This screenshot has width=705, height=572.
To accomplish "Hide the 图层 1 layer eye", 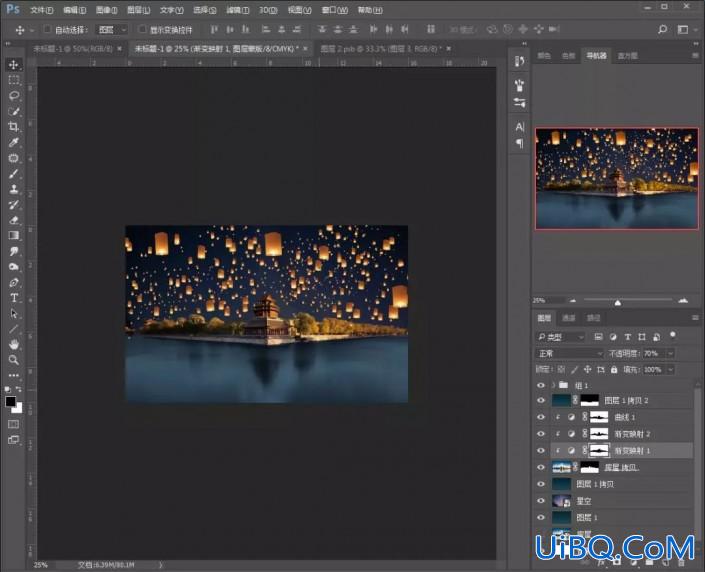I will 541,517.
